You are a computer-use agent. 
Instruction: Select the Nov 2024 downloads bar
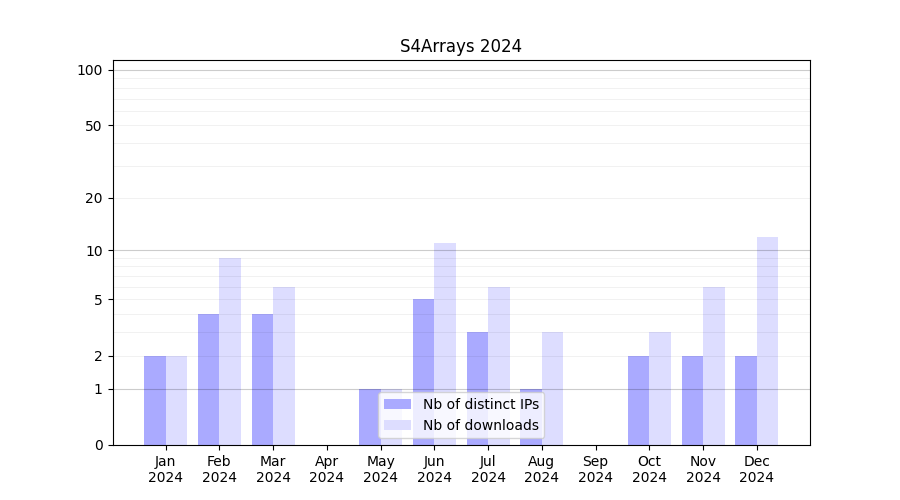point(714,366)
